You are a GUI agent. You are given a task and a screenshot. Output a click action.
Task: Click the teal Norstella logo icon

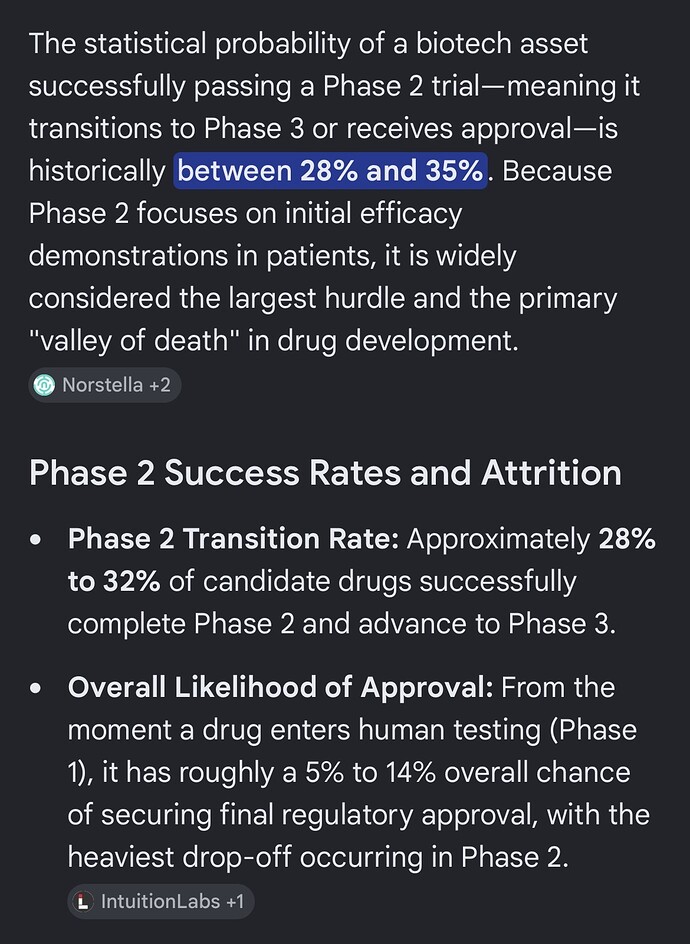[x=44, y=385]
